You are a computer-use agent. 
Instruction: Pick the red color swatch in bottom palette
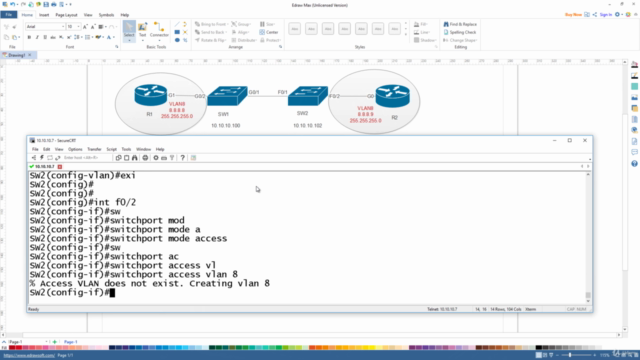[18, 348]
